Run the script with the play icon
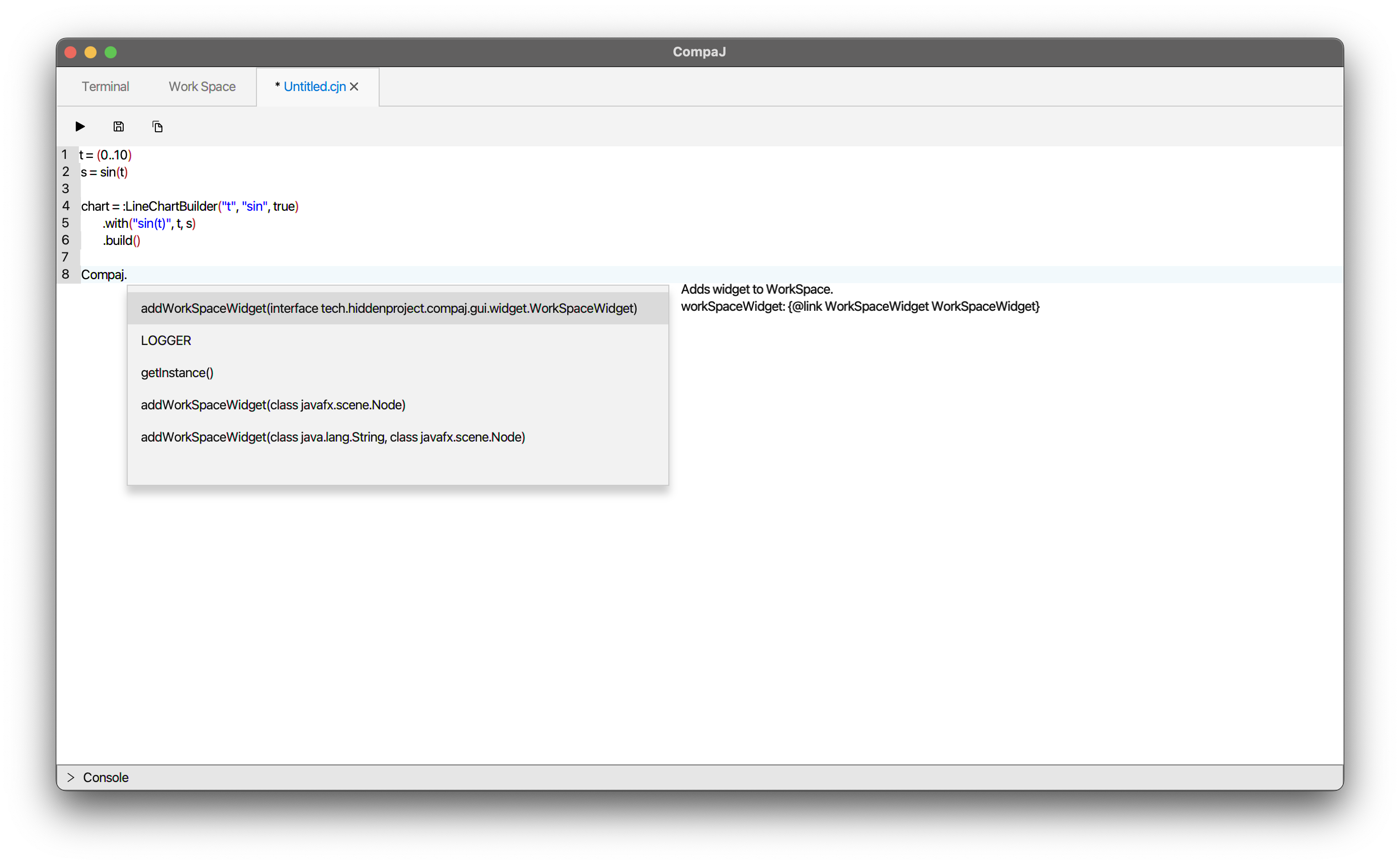 pos(80,126)
